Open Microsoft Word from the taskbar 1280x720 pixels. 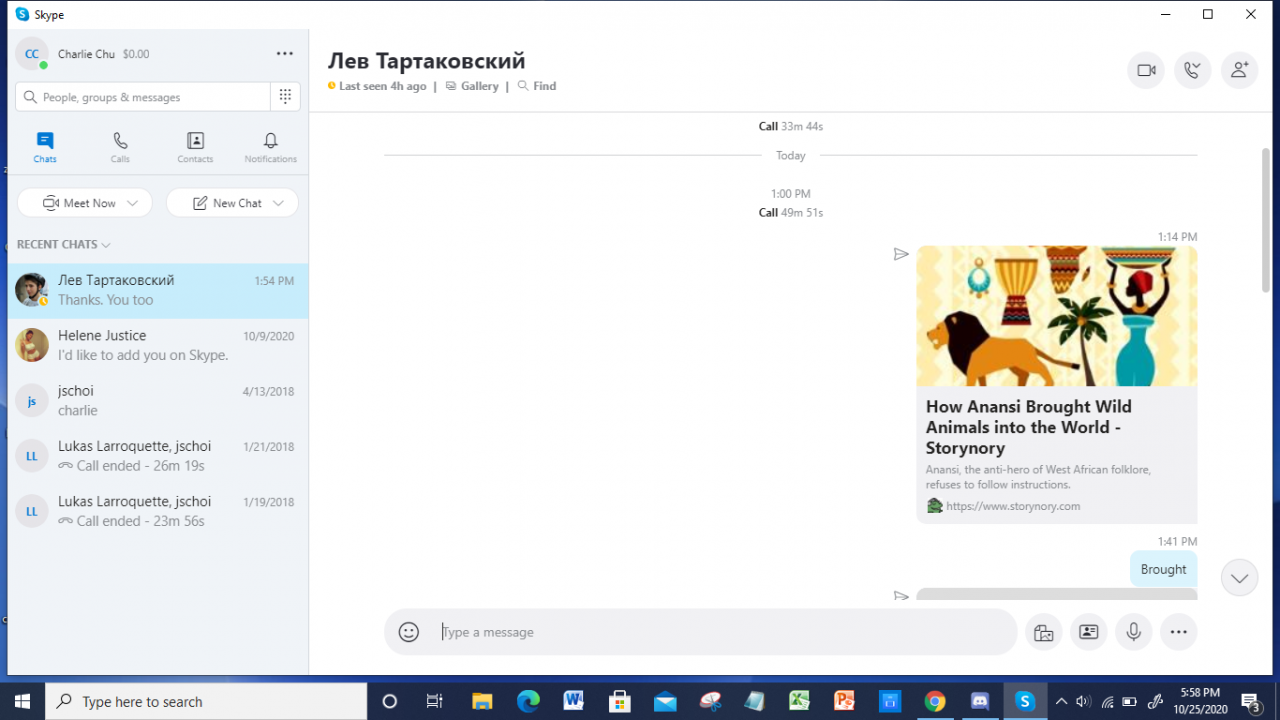[x=573, y=701]
